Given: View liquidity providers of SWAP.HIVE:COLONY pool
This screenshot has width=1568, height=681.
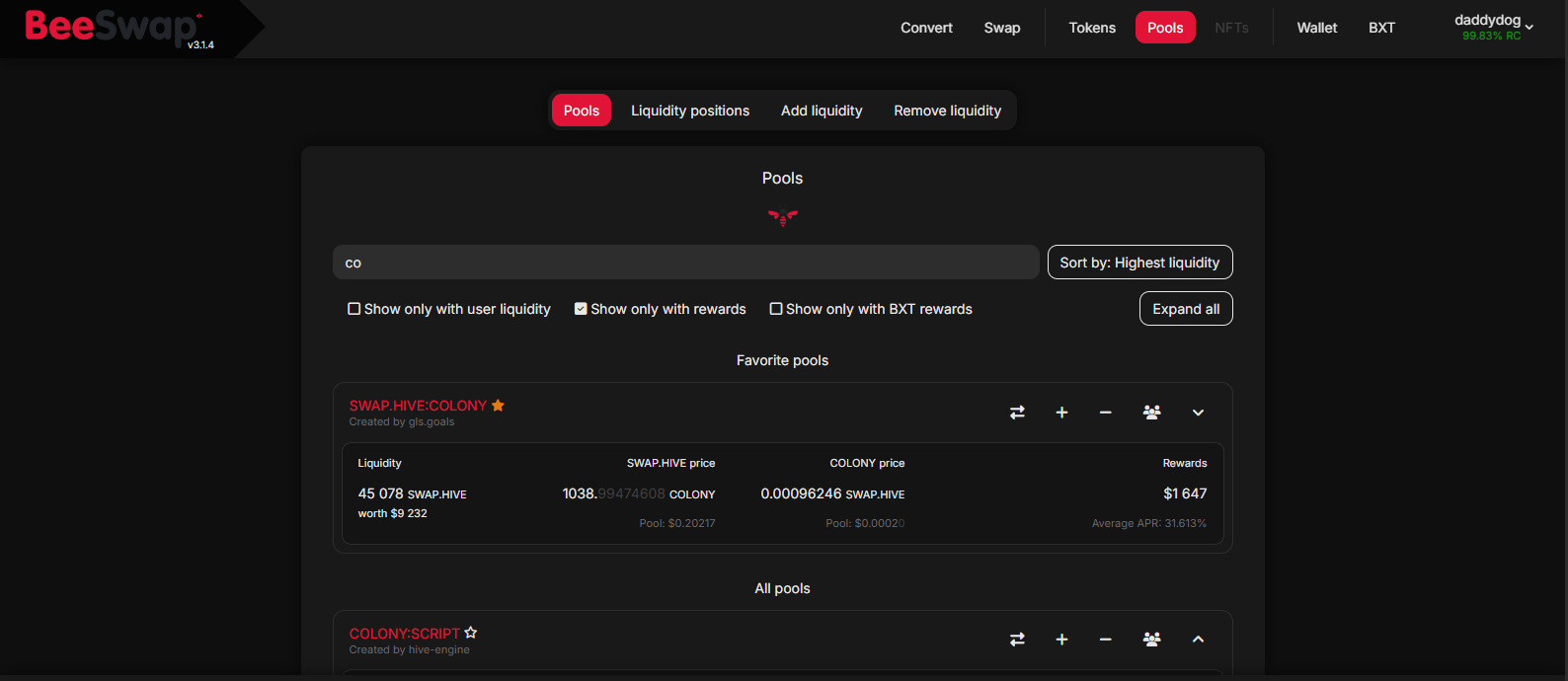Looking at the screenshot, I should tap(1151, 413).
